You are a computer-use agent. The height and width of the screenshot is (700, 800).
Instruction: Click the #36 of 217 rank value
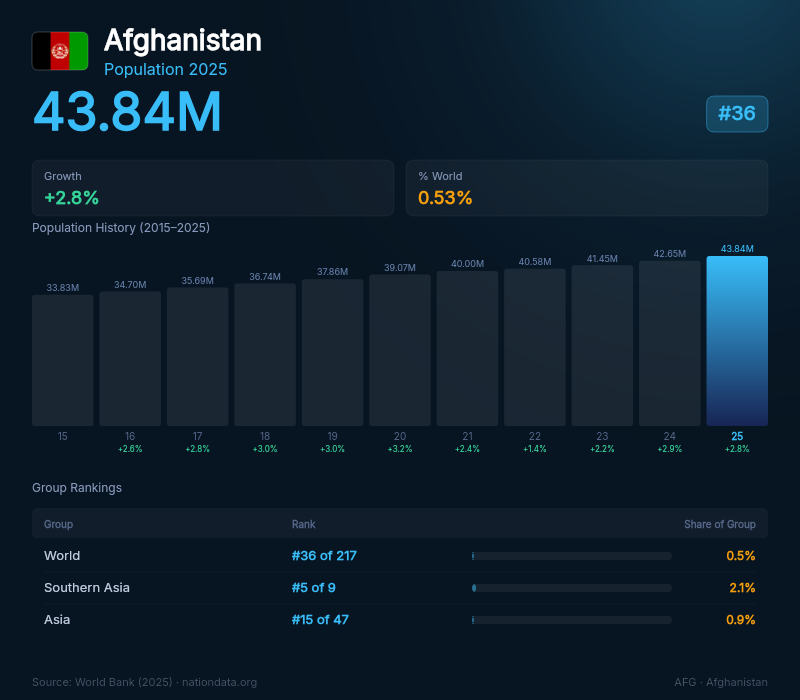coord(324,556)
